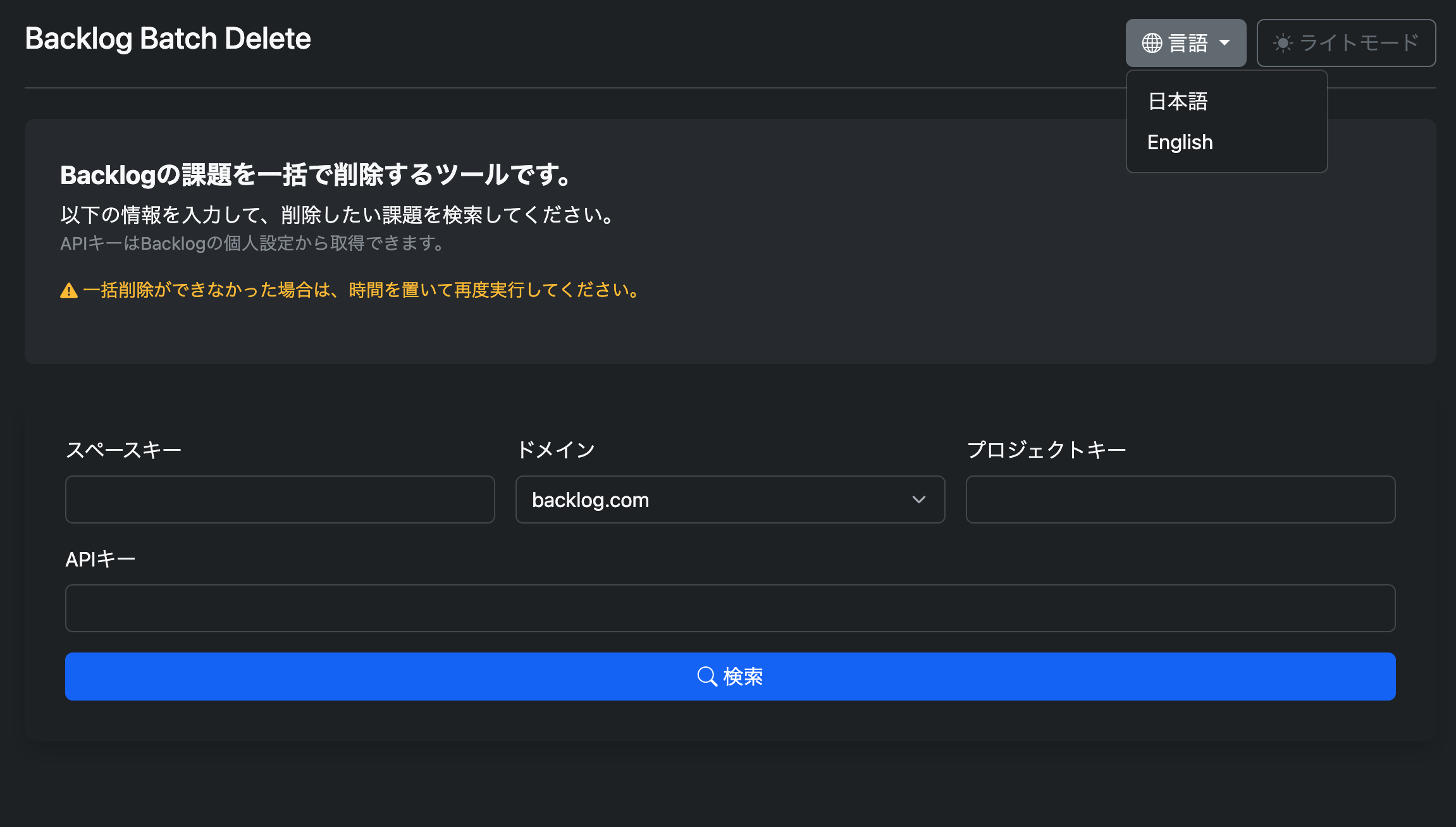The width and height of the screenshot is (1456, 827).
Task: Click into the APIキー input field
Action: (731, 608)
